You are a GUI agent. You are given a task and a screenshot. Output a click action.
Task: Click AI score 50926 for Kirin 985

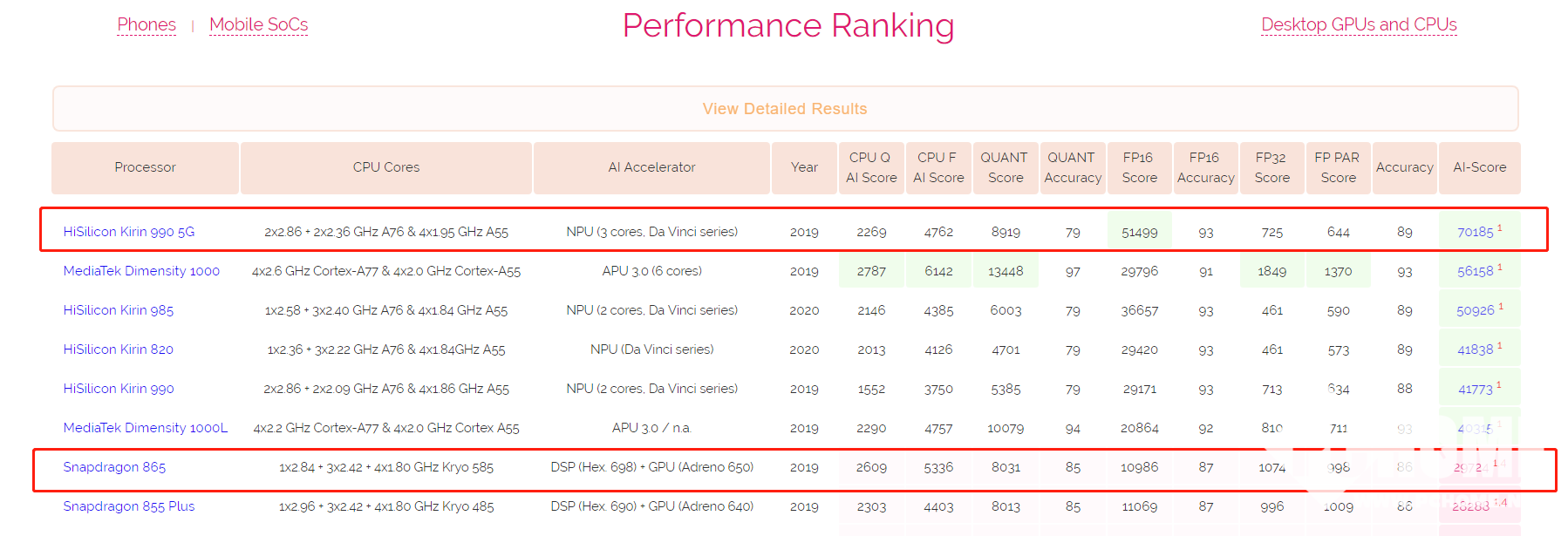[1475, 310]
